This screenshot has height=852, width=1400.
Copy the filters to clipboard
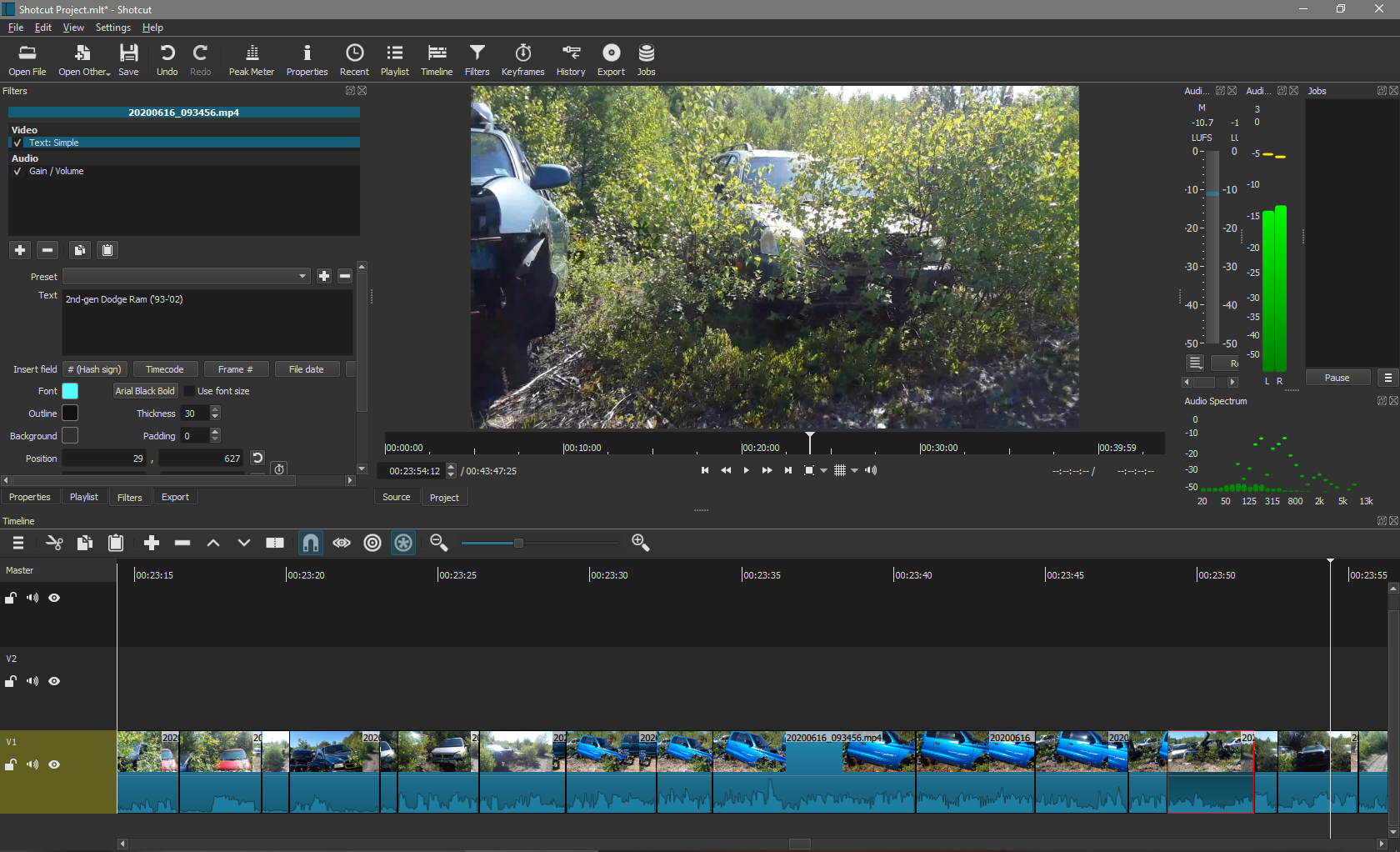coord(79,250)
